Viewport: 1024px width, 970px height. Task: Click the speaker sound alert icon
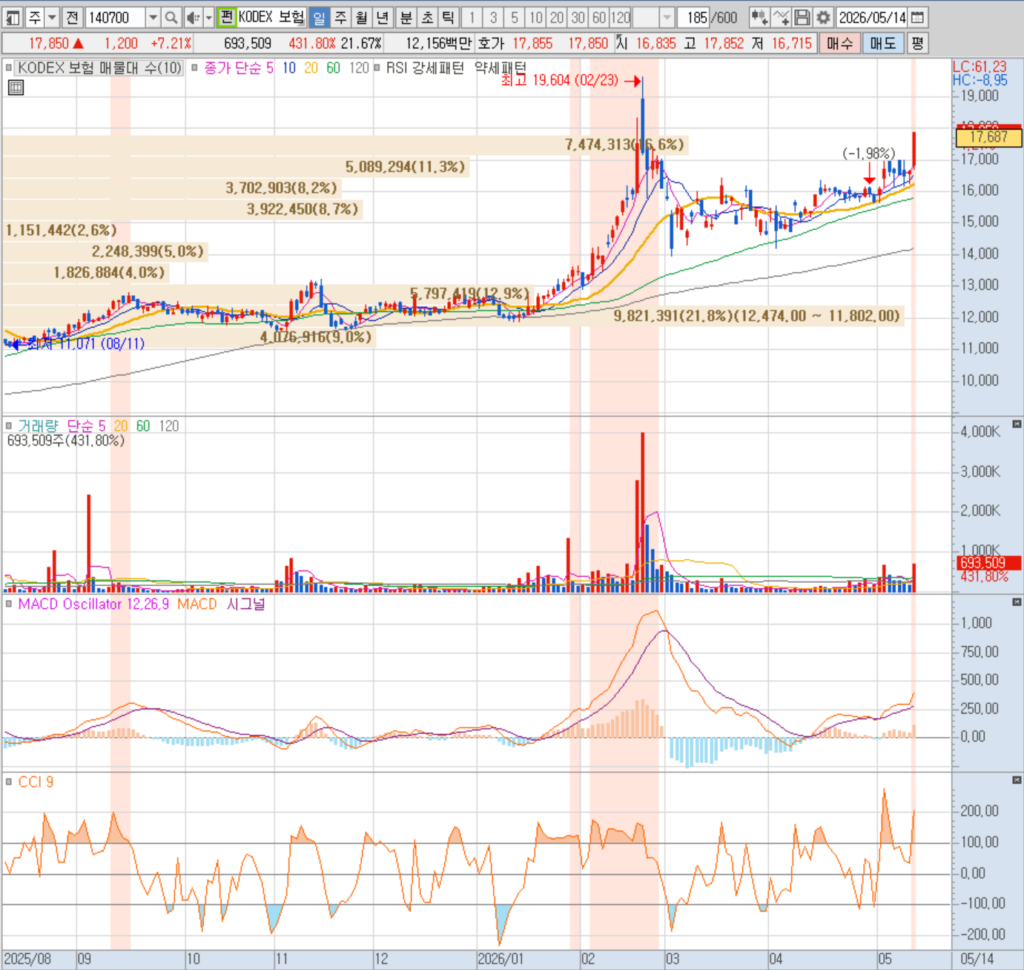point(193,18)
